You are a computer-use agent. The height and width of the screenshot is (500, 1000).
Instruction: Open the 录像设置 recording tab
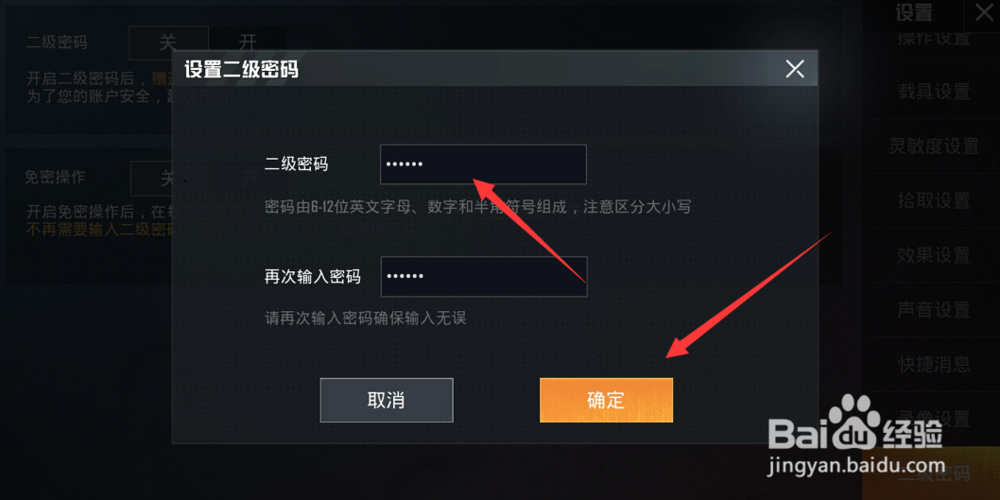(x=934, y=419)
